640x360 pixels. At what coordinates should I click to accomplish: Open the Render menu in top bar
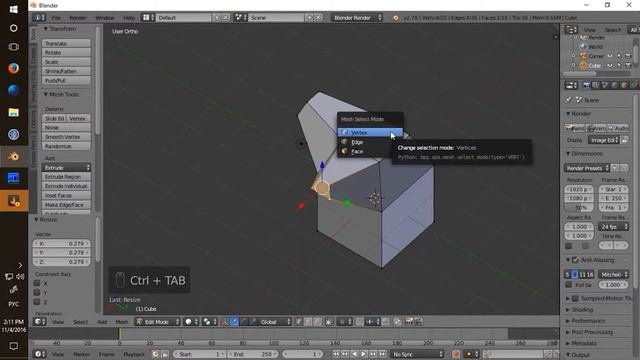tap(78, 18)
